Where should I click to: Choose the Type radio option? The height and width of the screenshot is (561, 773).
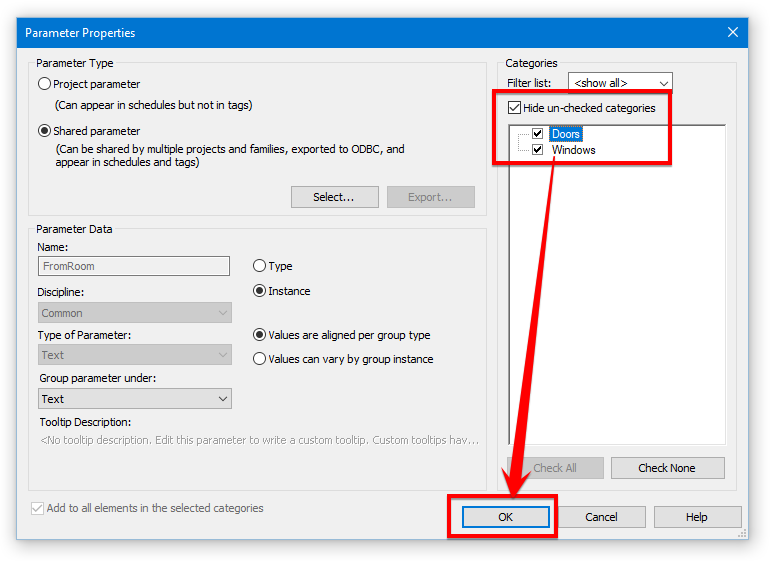pyautogui.click(x=259, y=266)
